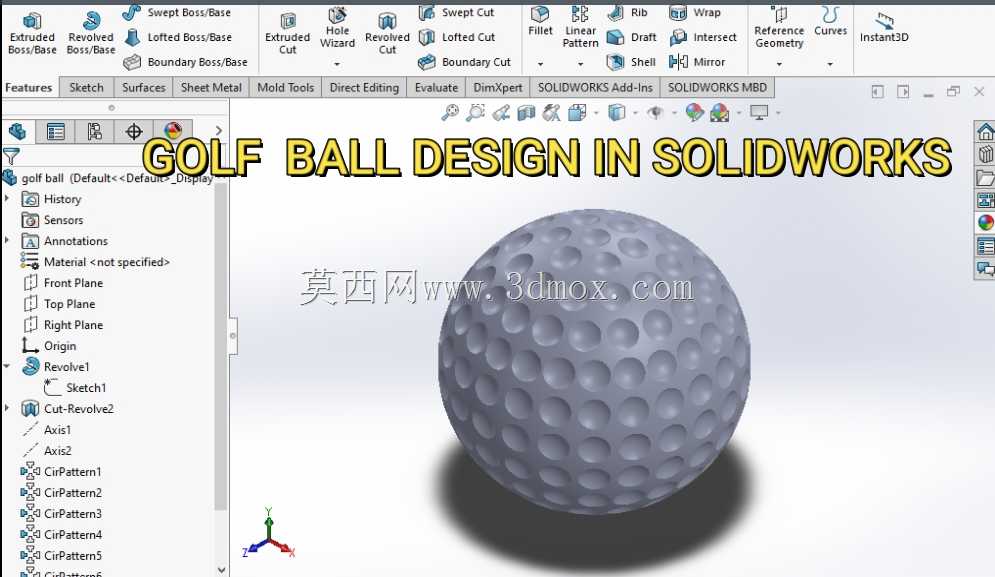This screenshot has height=577, width=995.
Task: Activate the Mirror tool
Action: point(697,62)
